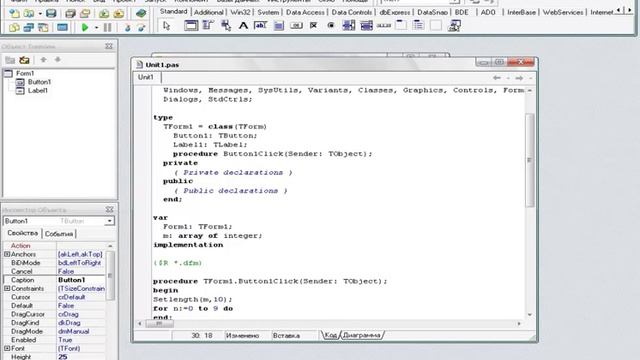Screen dimensions: 640x360
Task: Open the dropdown arrow beside Open file
Action: coord(40,14)
